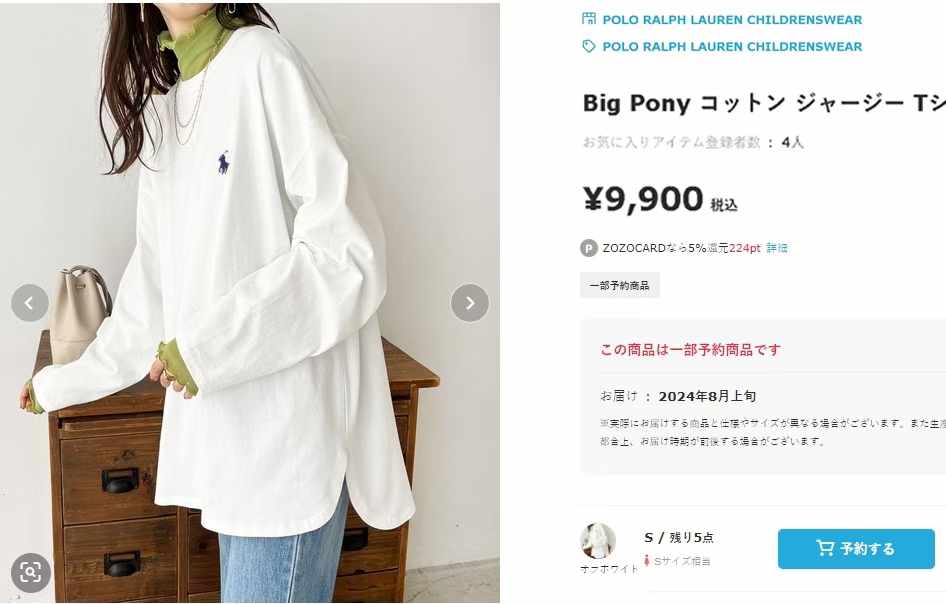The height and width of the screenshot is (604, 946).
Task: Click the brand tag icon
Action: click(589, 46)
